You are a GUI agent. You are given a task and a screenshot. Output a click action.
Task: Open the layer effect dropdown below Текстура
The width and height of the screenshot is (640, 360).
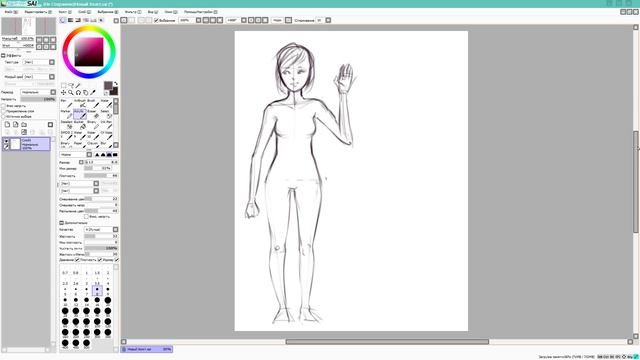click(x=52, y=77)
